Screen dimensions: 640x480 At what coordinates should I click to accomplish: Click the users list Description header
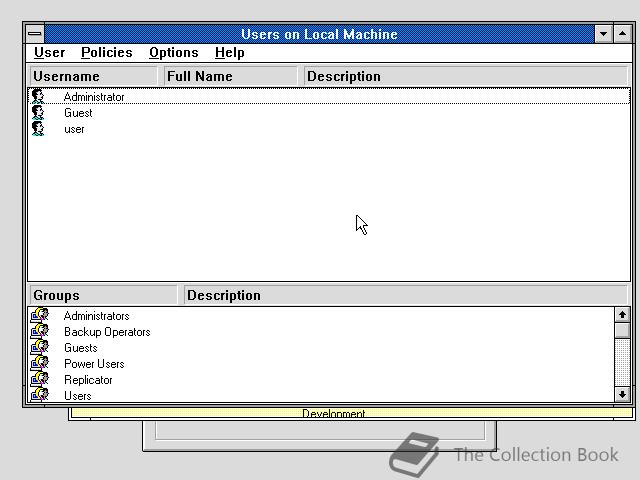(x=465, y=76)
